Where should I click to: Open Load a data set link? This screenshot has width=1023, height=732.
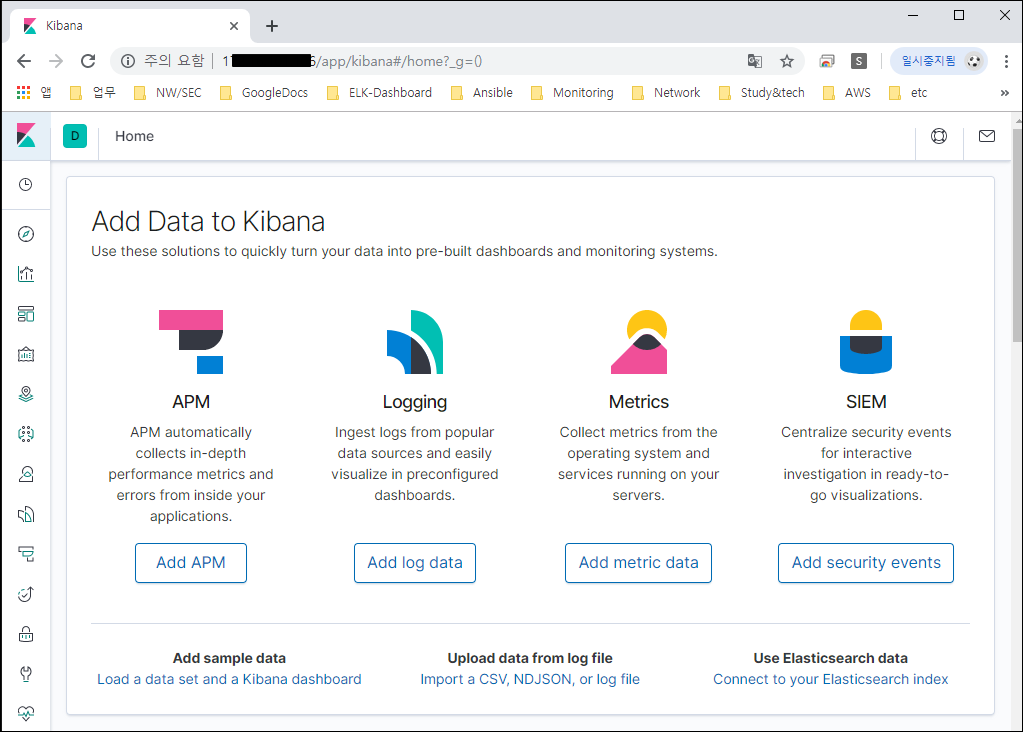pyautogui.click(x=229, y=679)
